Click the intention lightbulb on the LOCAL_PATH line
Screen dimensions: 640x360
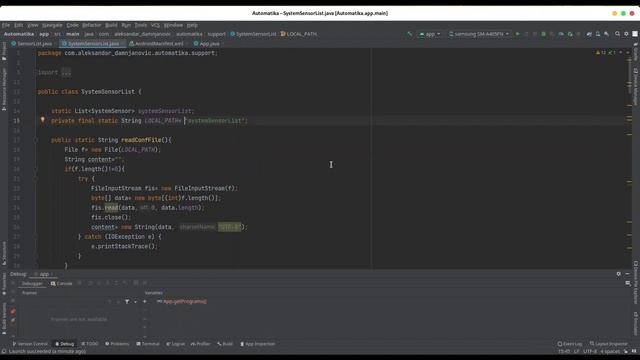click(x=42, y=120)
